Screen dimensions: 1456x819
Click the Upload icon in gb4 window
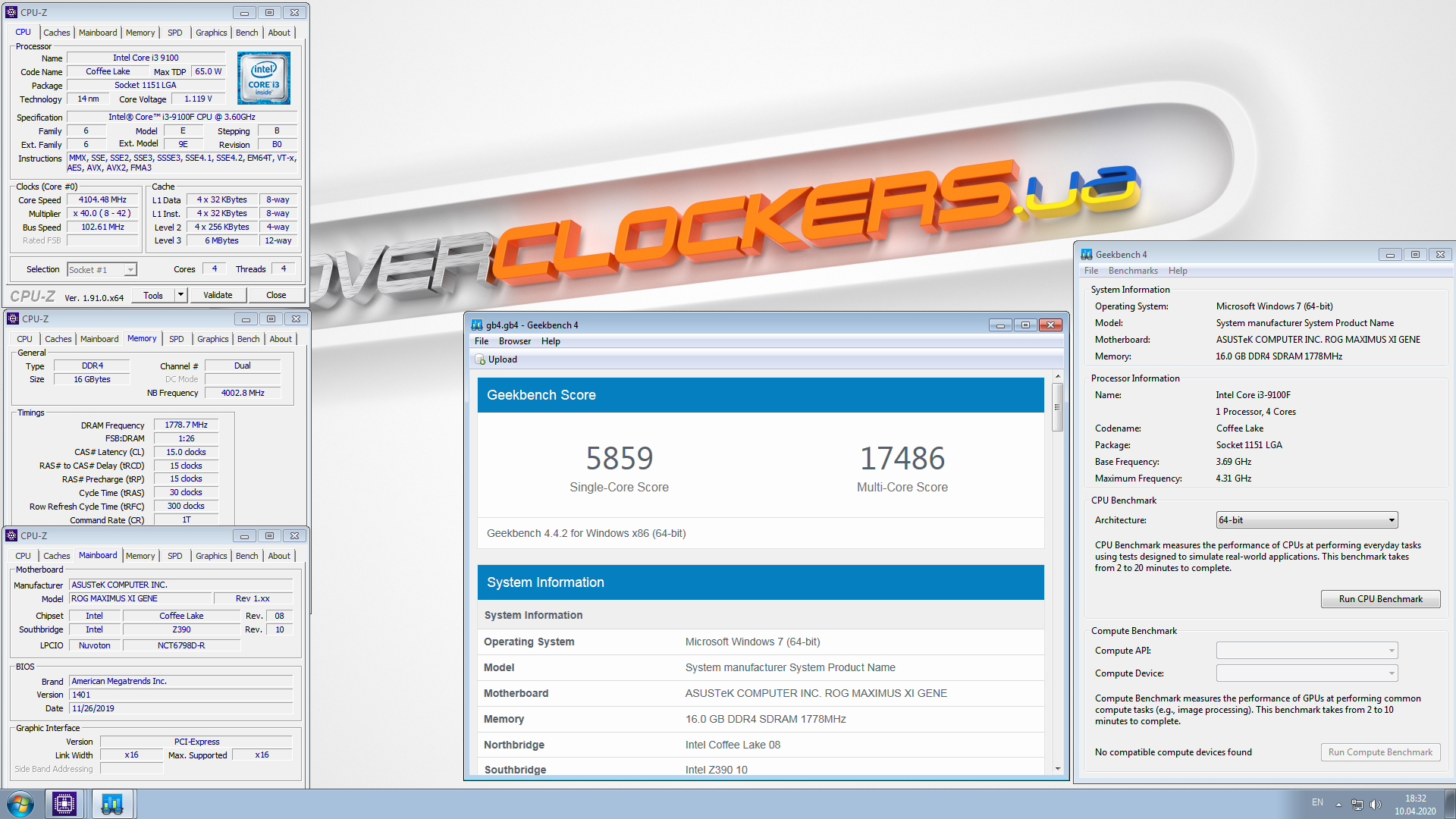pos(480,359)
